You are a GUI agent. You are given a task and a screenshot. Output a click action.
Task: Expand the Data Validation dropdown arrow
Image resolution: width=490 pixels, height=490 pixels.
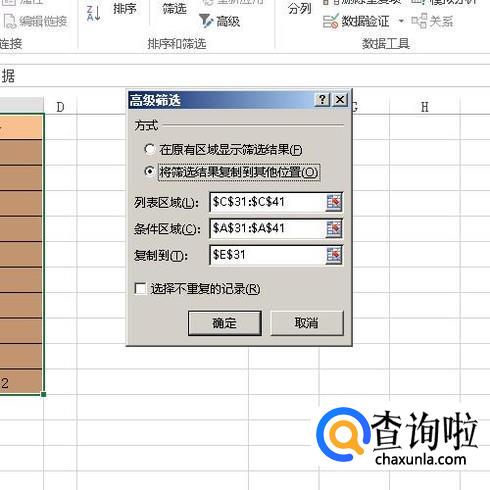pos(401,21)
